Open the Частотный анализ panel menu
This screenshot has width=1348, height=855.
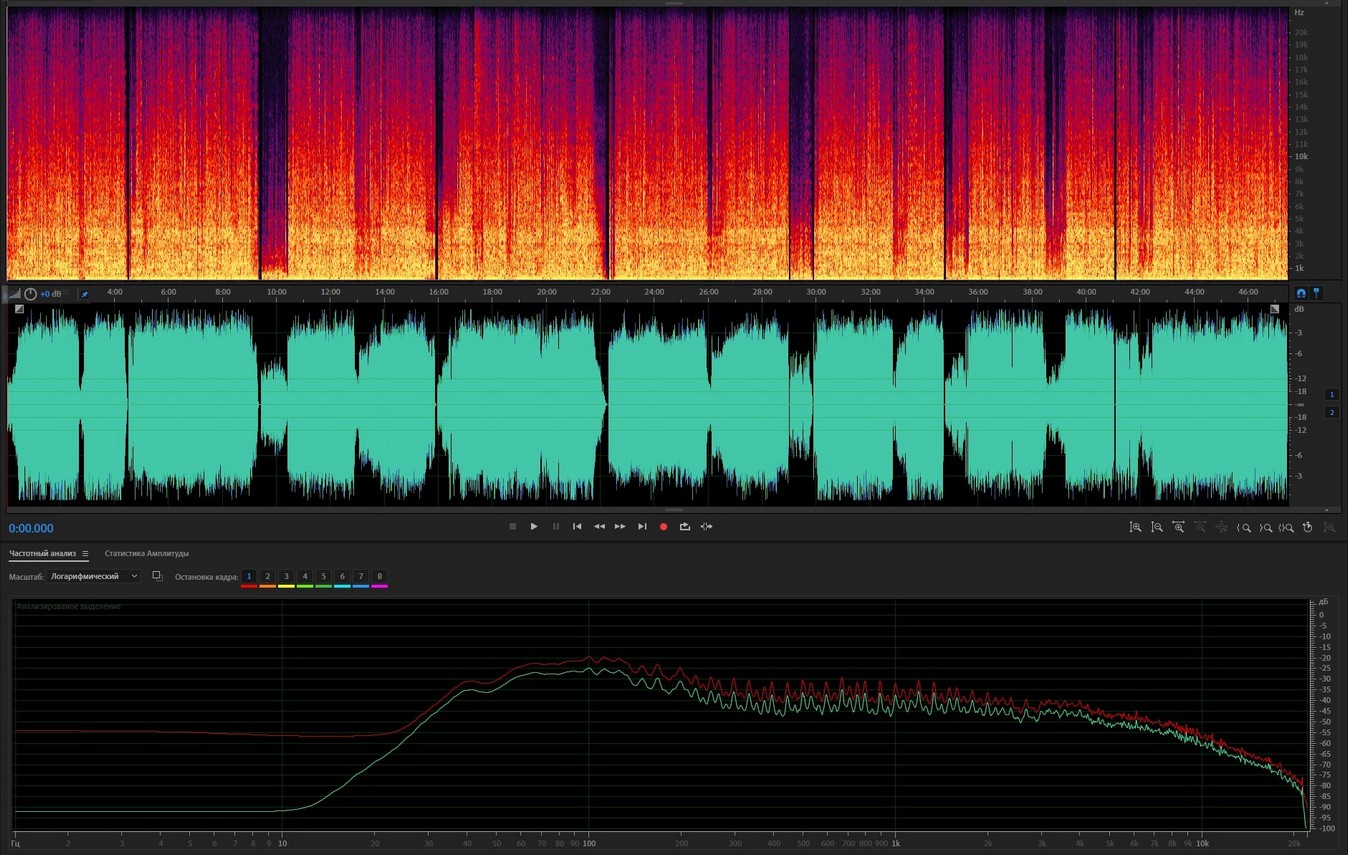click(x=85, y=554)
